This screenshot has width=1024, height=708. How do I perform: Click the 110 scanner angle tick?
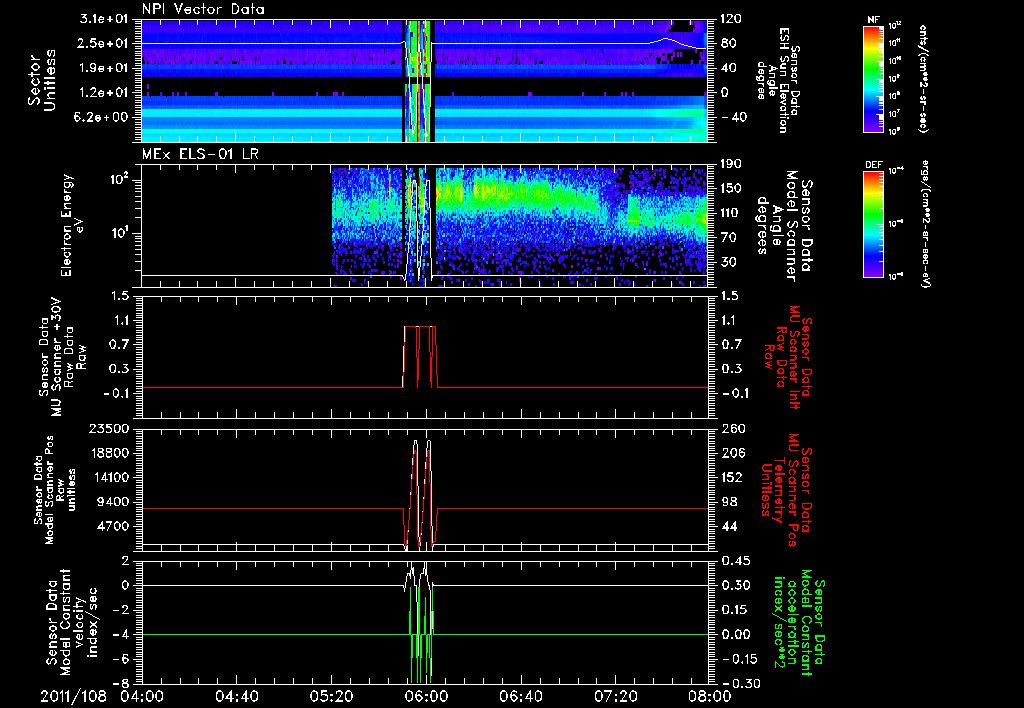(x=731, y=213)
